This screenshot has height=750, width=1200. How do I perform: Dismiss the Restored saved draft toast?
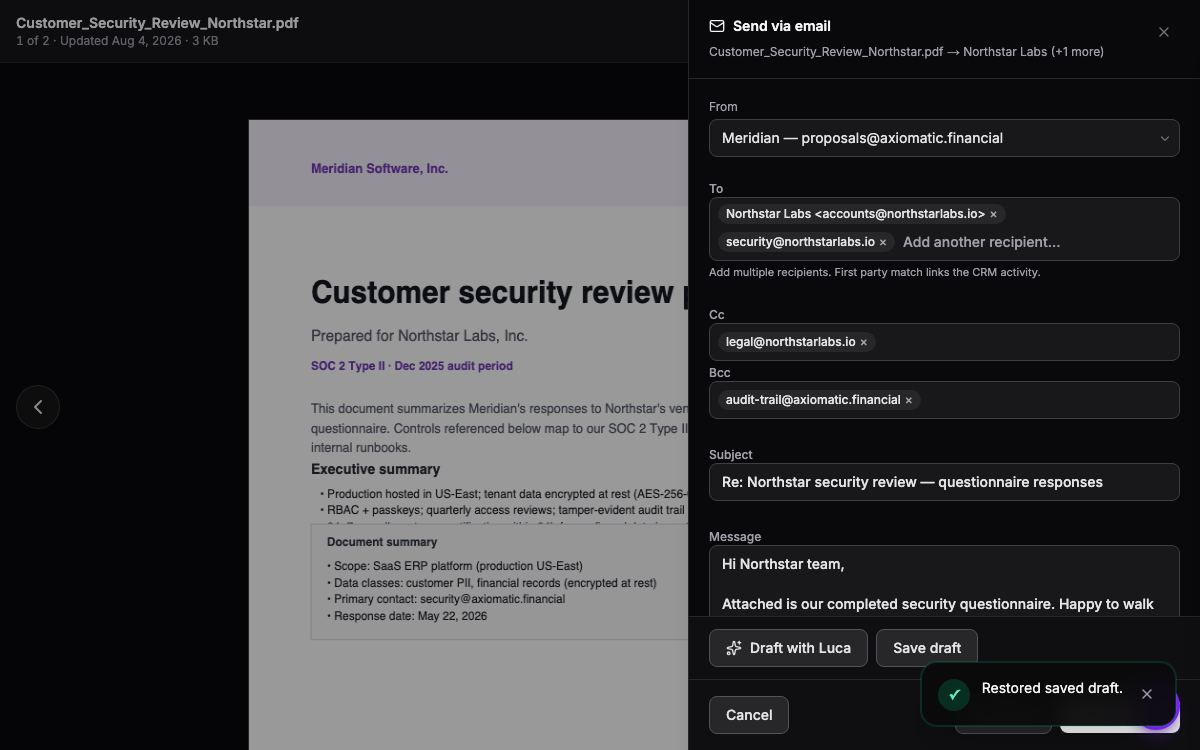[x=1147, y=694]
